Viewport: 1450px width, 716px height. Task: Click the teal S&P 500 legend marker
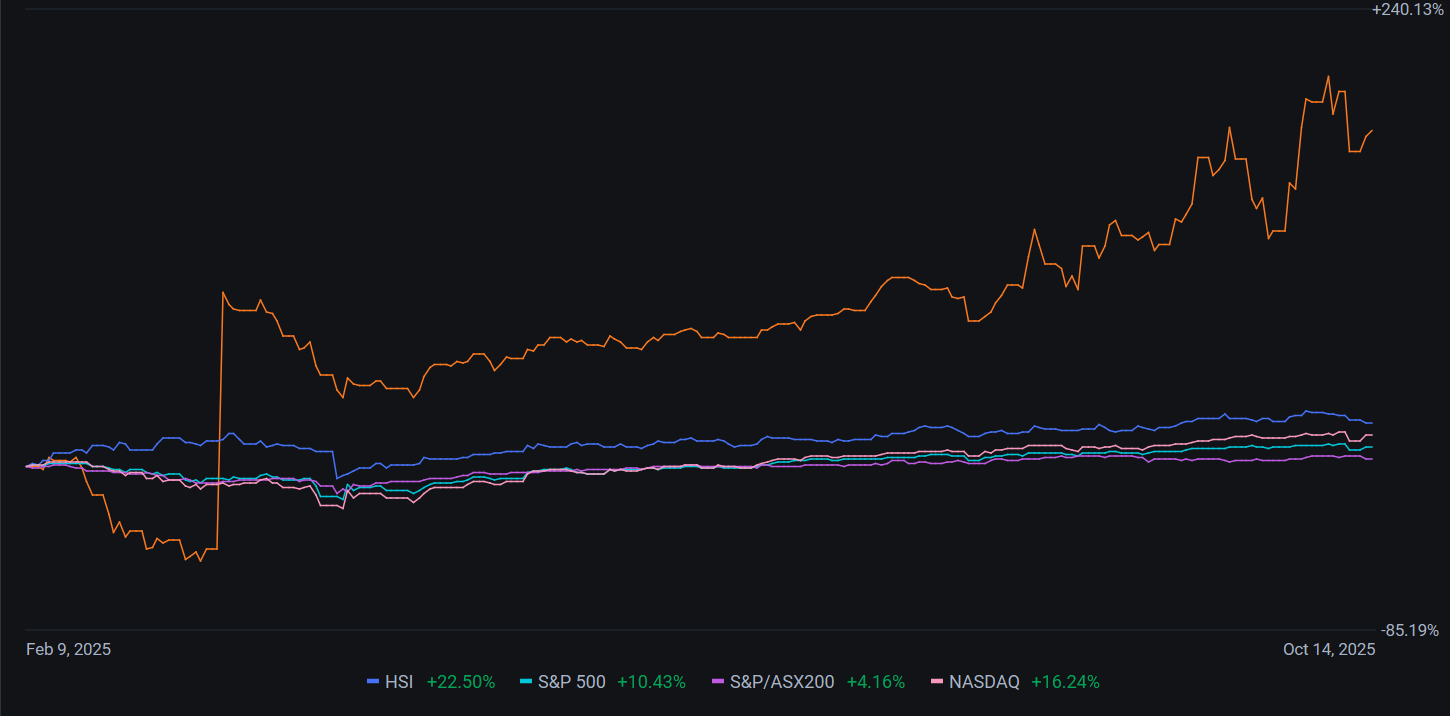click(526, 682)
